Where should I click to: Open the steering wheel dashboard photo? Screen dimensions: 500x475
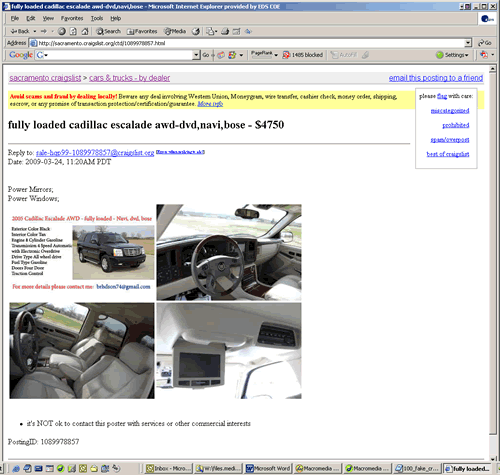click(229, 252)
